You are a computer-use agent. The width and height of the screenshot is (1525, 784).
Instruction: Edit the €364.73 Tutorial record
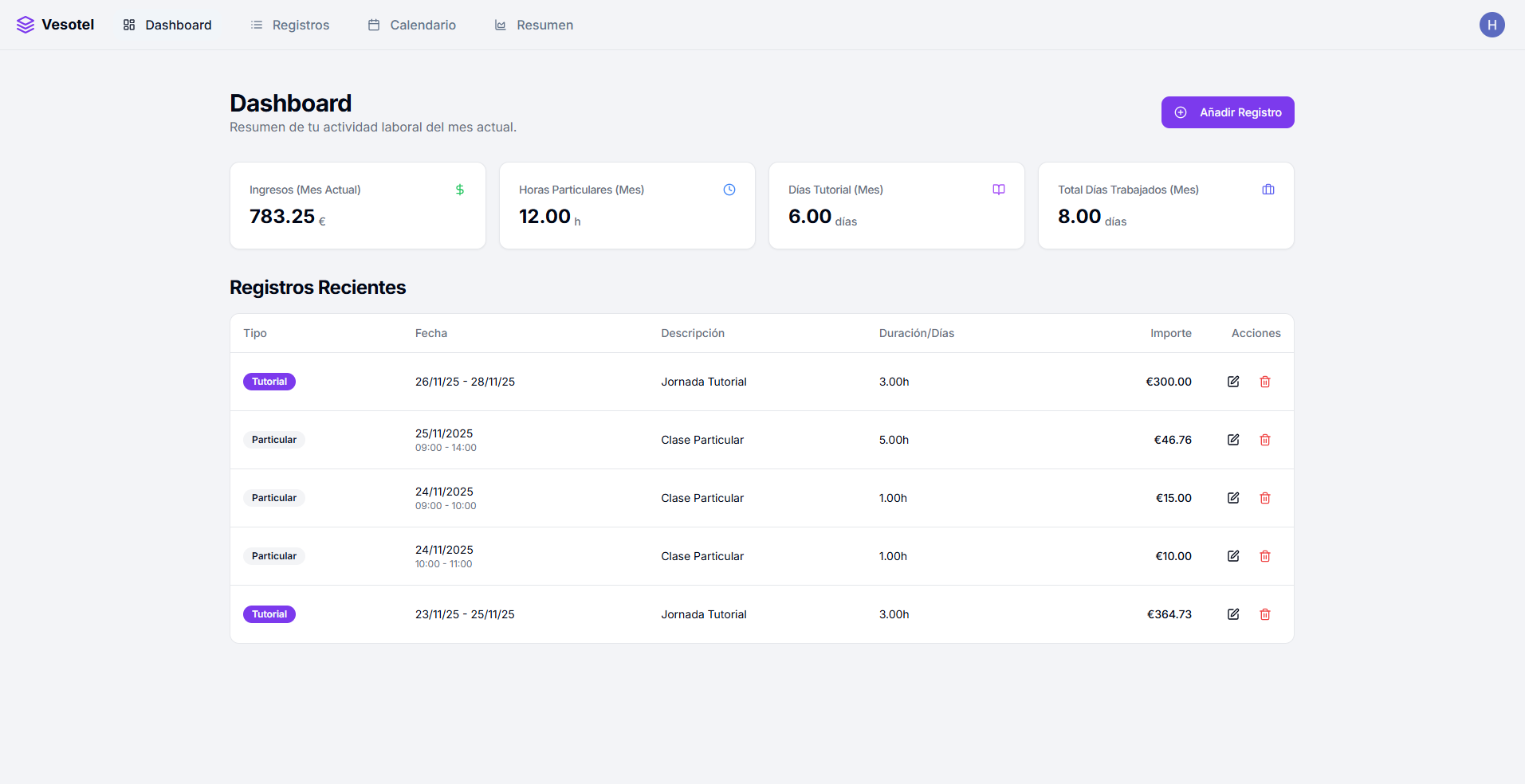(1233, 614)
